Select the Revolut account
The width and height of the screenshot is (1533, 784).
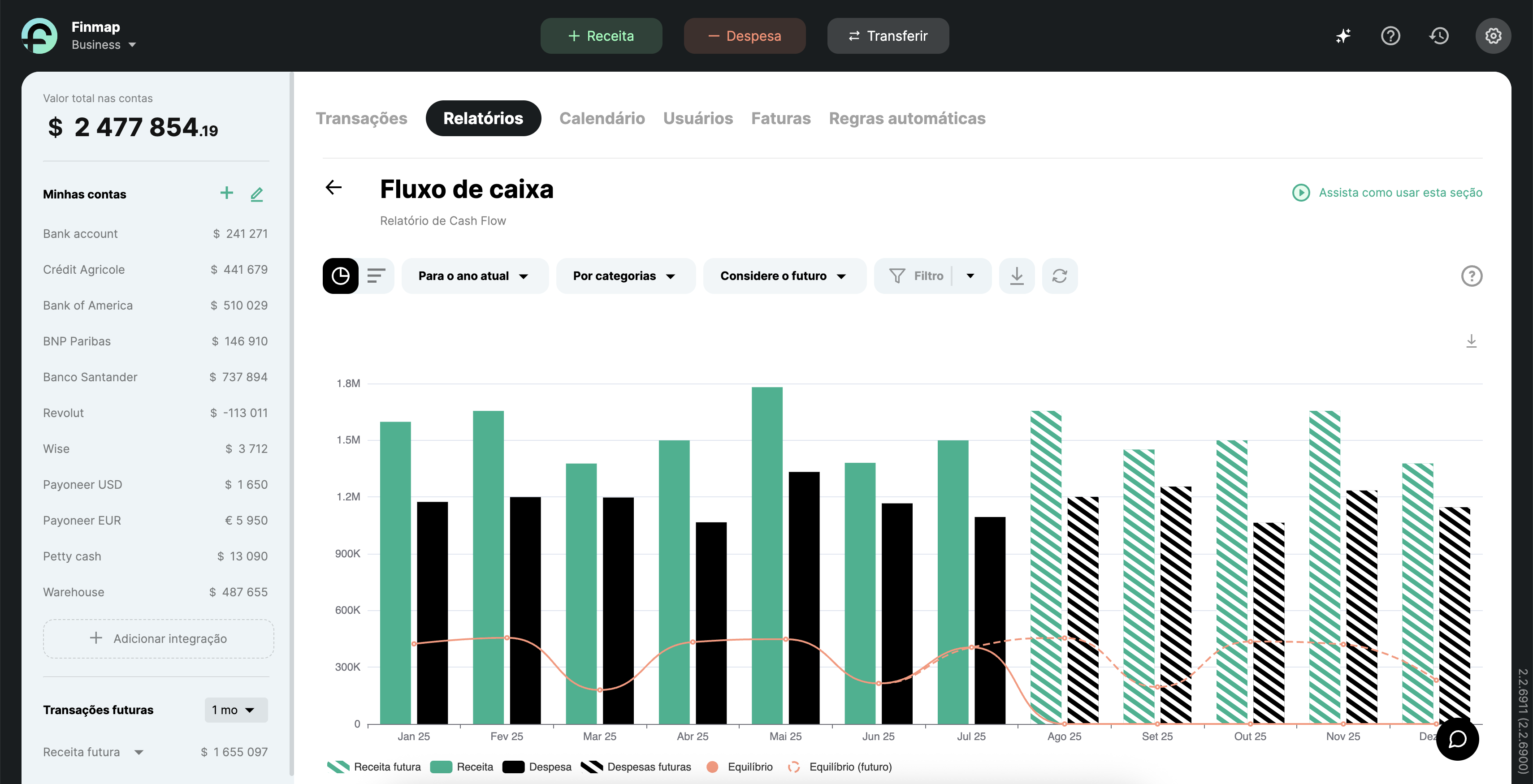pos(155,413)
